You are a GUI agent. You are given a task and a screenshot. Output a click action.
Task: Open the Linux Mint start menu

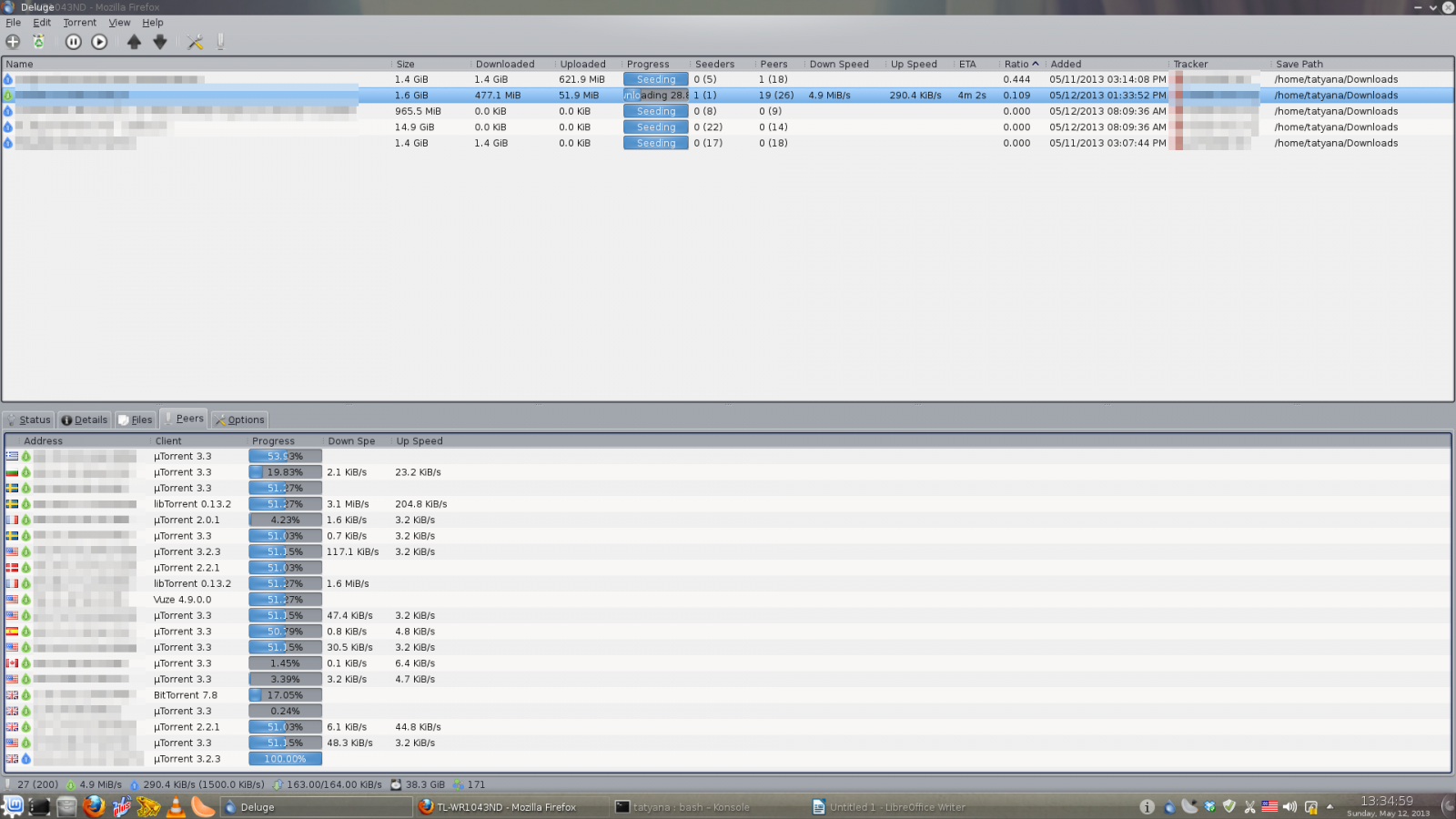pos(14,806)
